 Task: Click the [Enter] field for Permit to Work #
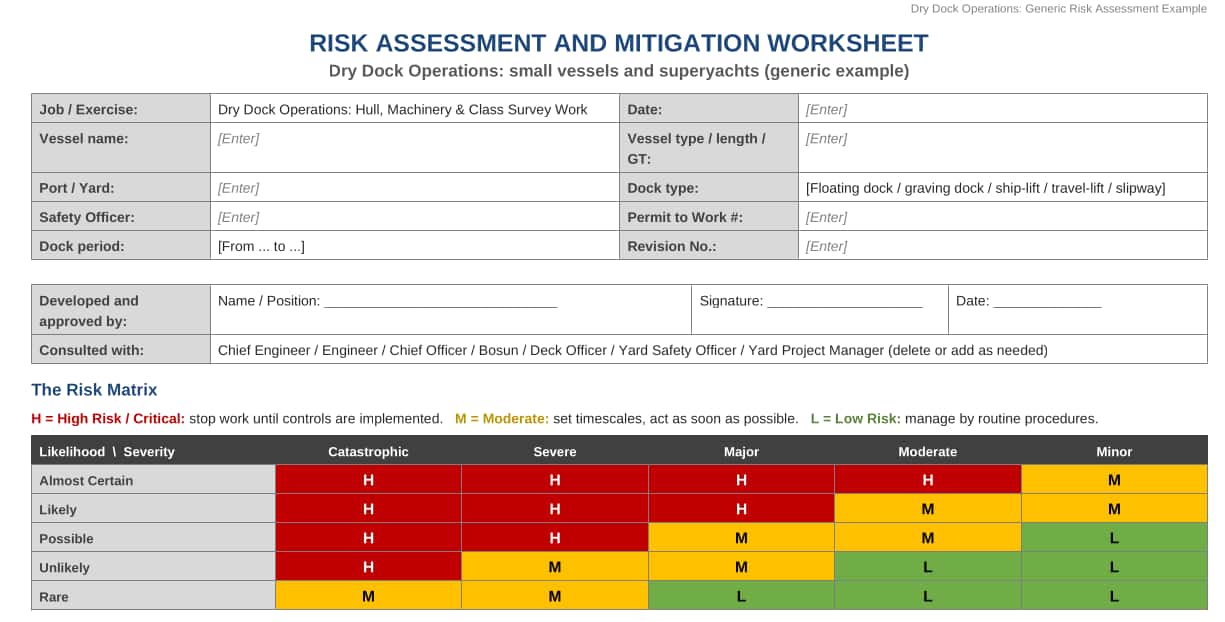tap(1003, 216)
